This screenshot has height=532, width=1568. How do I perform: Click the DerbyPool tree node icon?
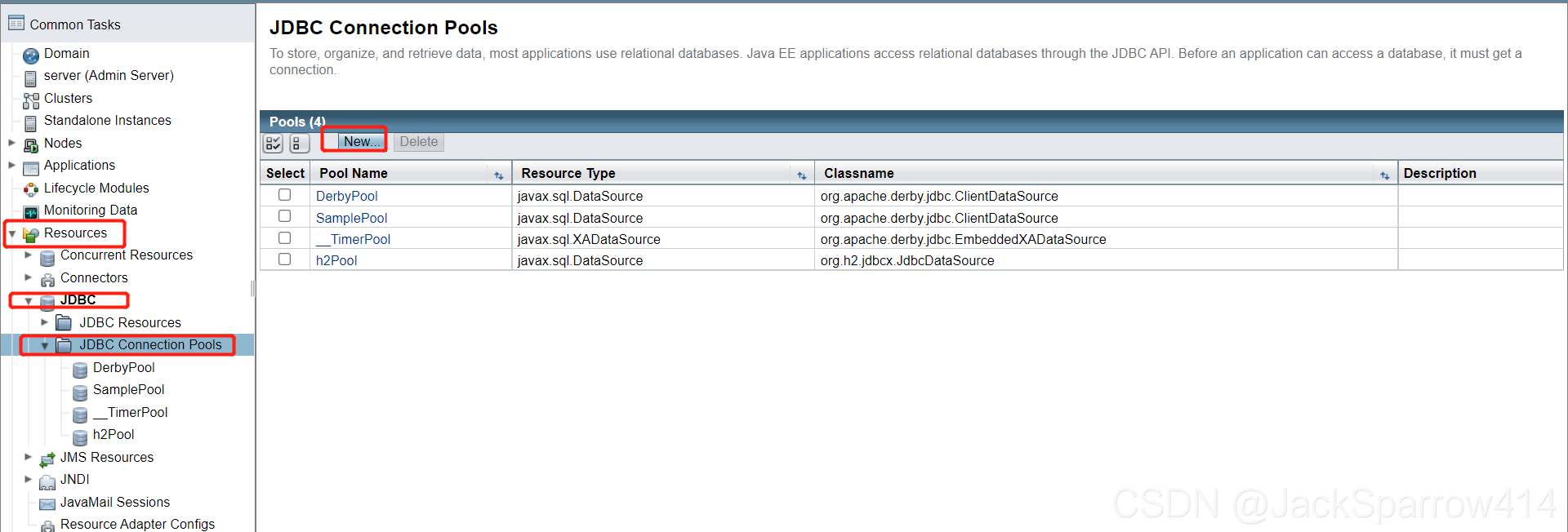point(80,370)
